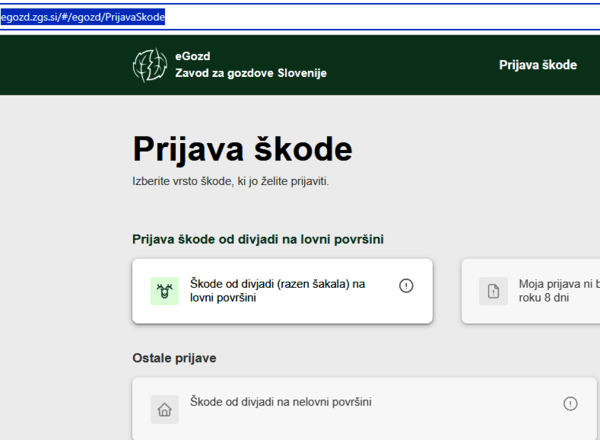Click the browser address bar URL

83,17
